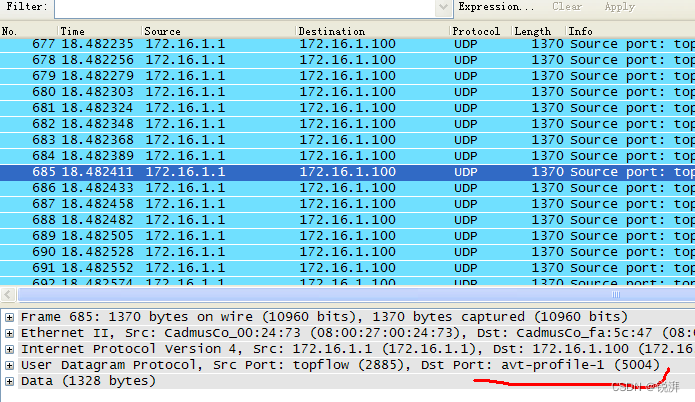Expand the User Datagram Protocol node
Screen dimensions: 695x402
[9, 365]
